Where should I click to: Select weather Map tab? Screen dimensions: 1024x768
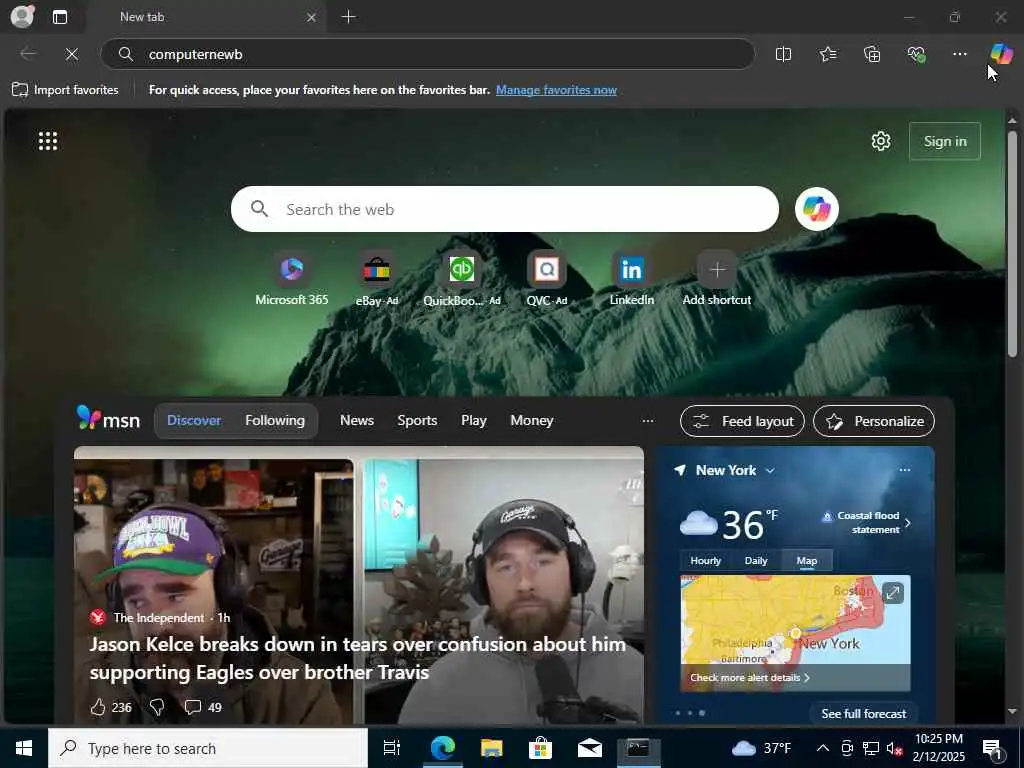[807, 560]
